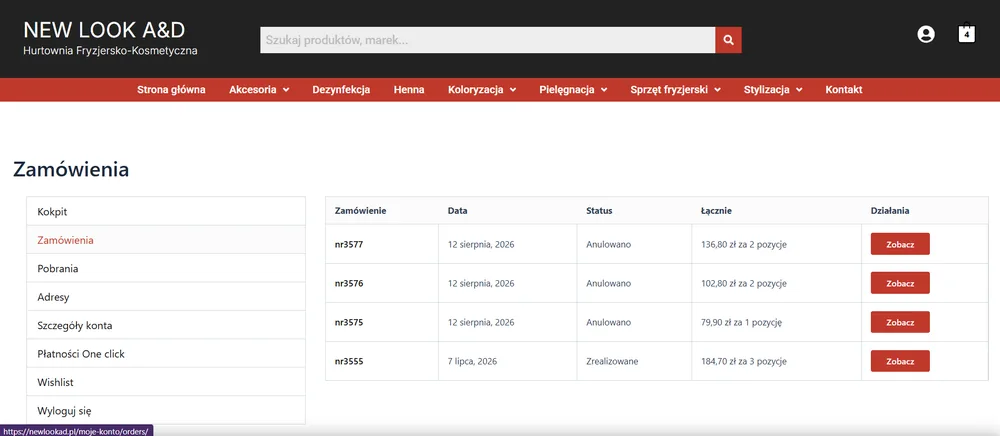Open the Henna menu item
Image resolution: width=1000 pixels, height=436 pixels.
coord(409,90)
